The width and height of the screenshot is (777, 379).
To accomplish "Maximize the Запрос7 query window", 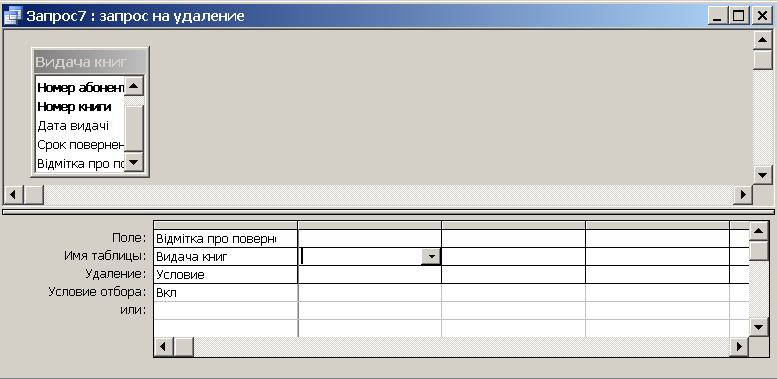I will tap(738, 16).
